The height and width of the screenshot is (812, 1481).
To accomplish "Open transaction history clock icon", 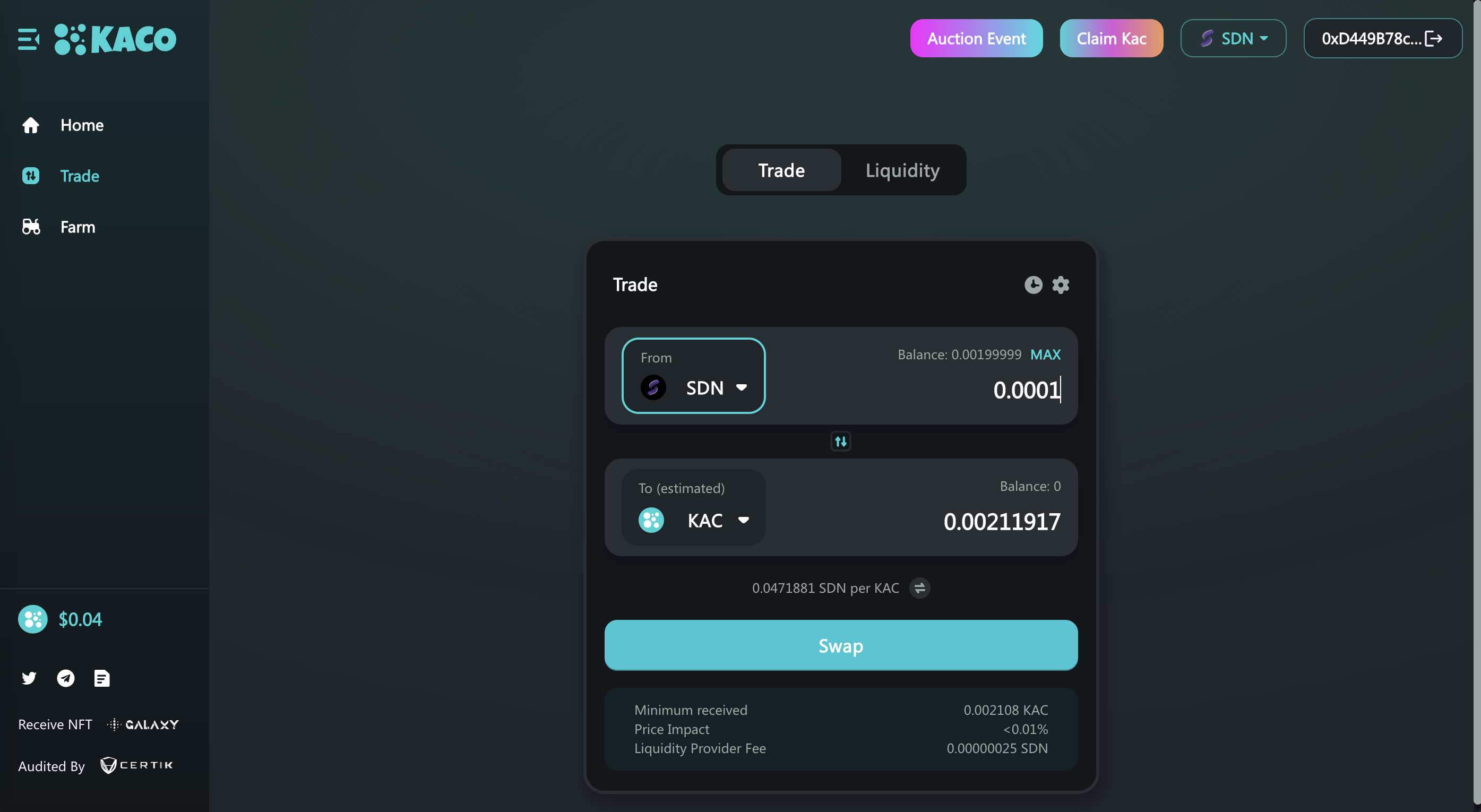I will [x=1033, y=285].
